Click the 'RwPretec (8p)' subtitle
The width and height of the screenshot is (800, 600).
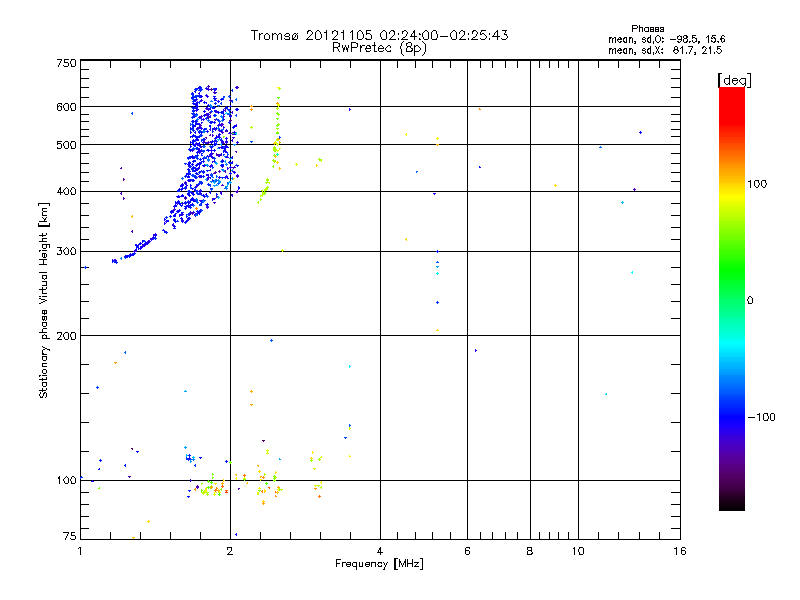click(379, 48)
